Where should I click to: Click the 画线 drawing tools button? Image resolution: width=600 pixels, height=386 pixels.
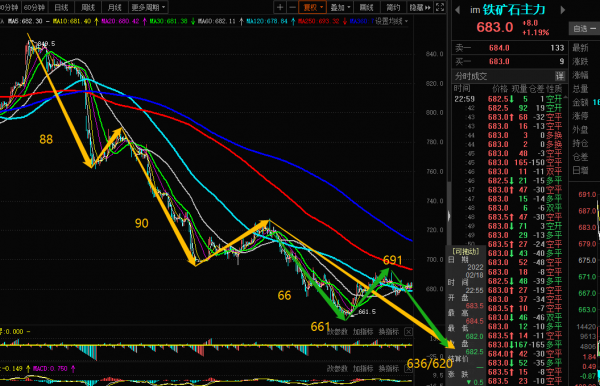tap(367, 7)
